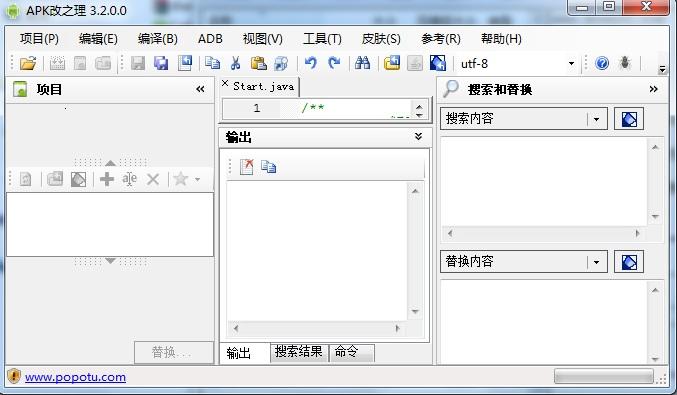Collapse the 项目 panel with double chevron
Screen dimensions: 677x395
coord(200,89)
